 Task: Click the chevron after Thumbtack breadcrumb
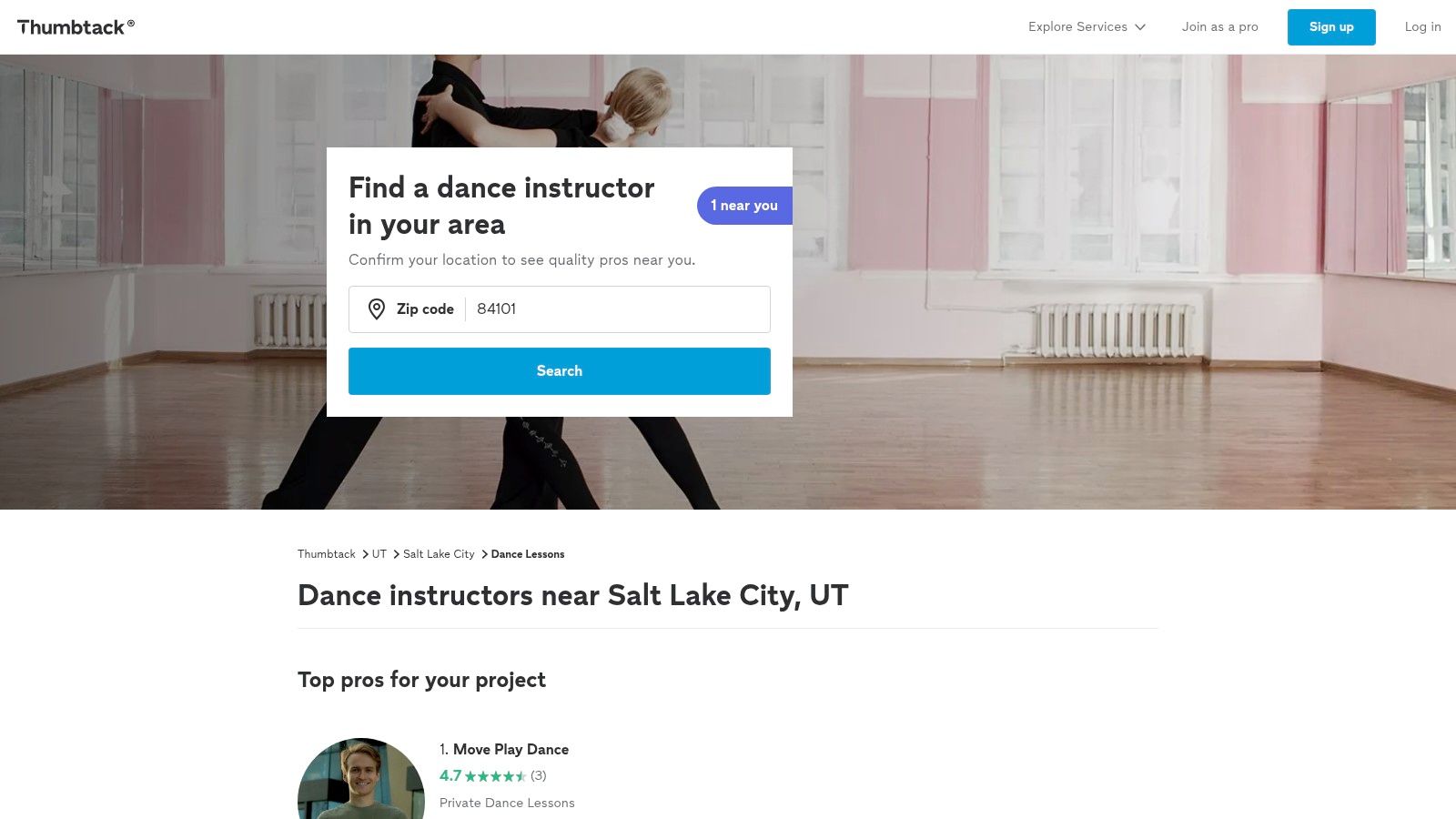[365, 554]
